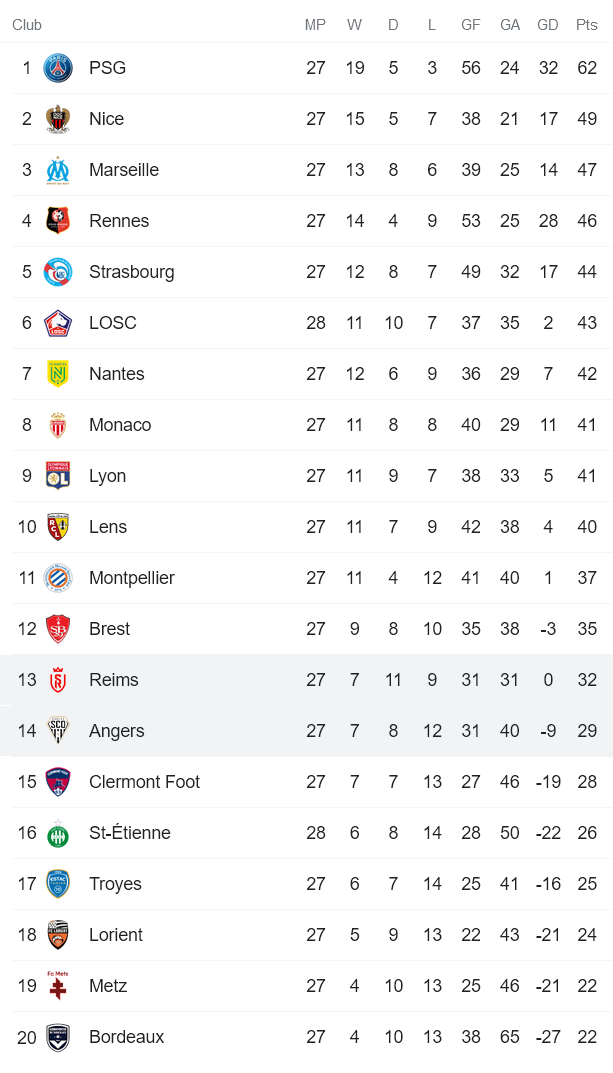Click the Lyon team logo

pos(58,476)
